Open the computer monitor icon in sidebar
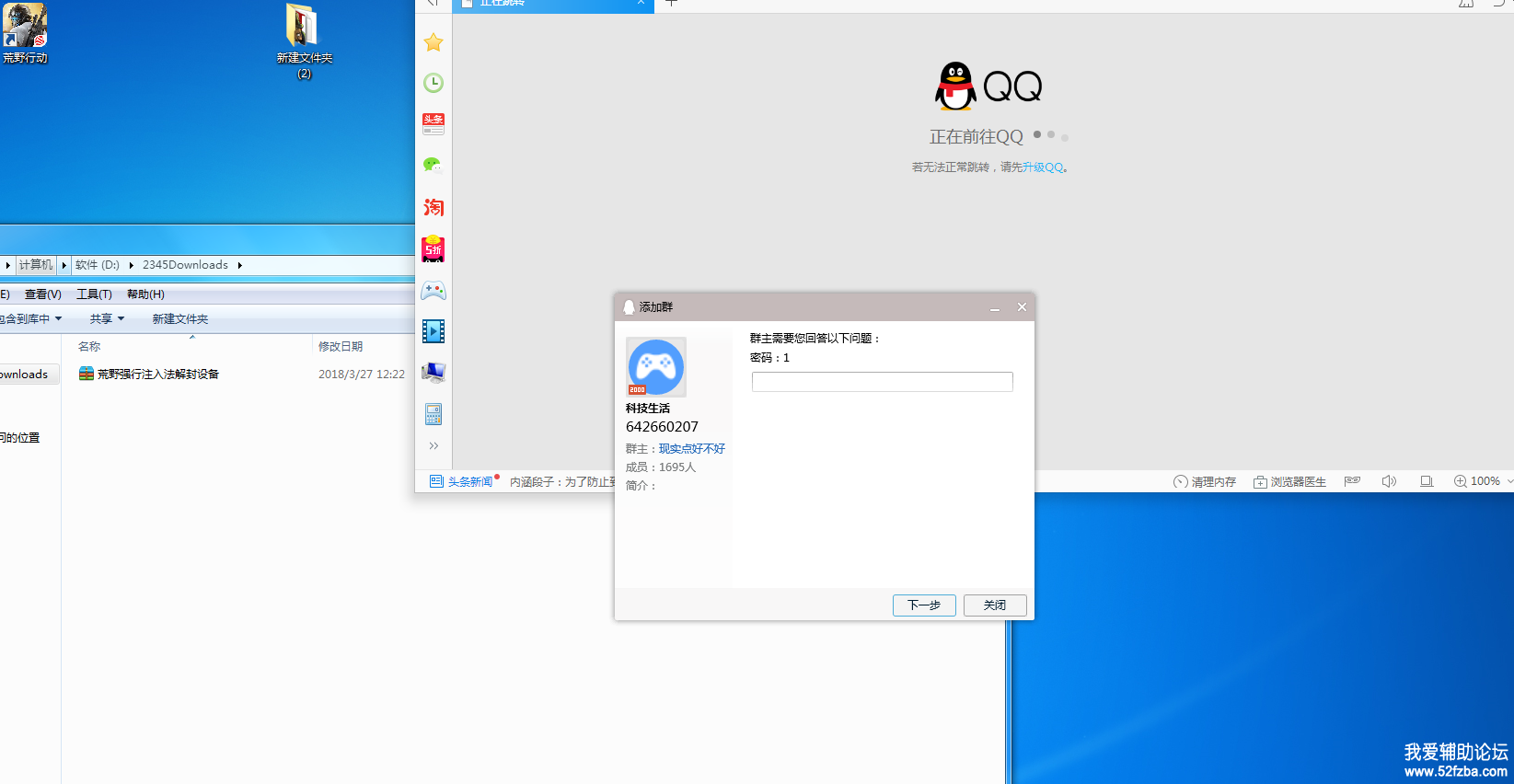This screenshot has height=784, width=1514. 433,373
